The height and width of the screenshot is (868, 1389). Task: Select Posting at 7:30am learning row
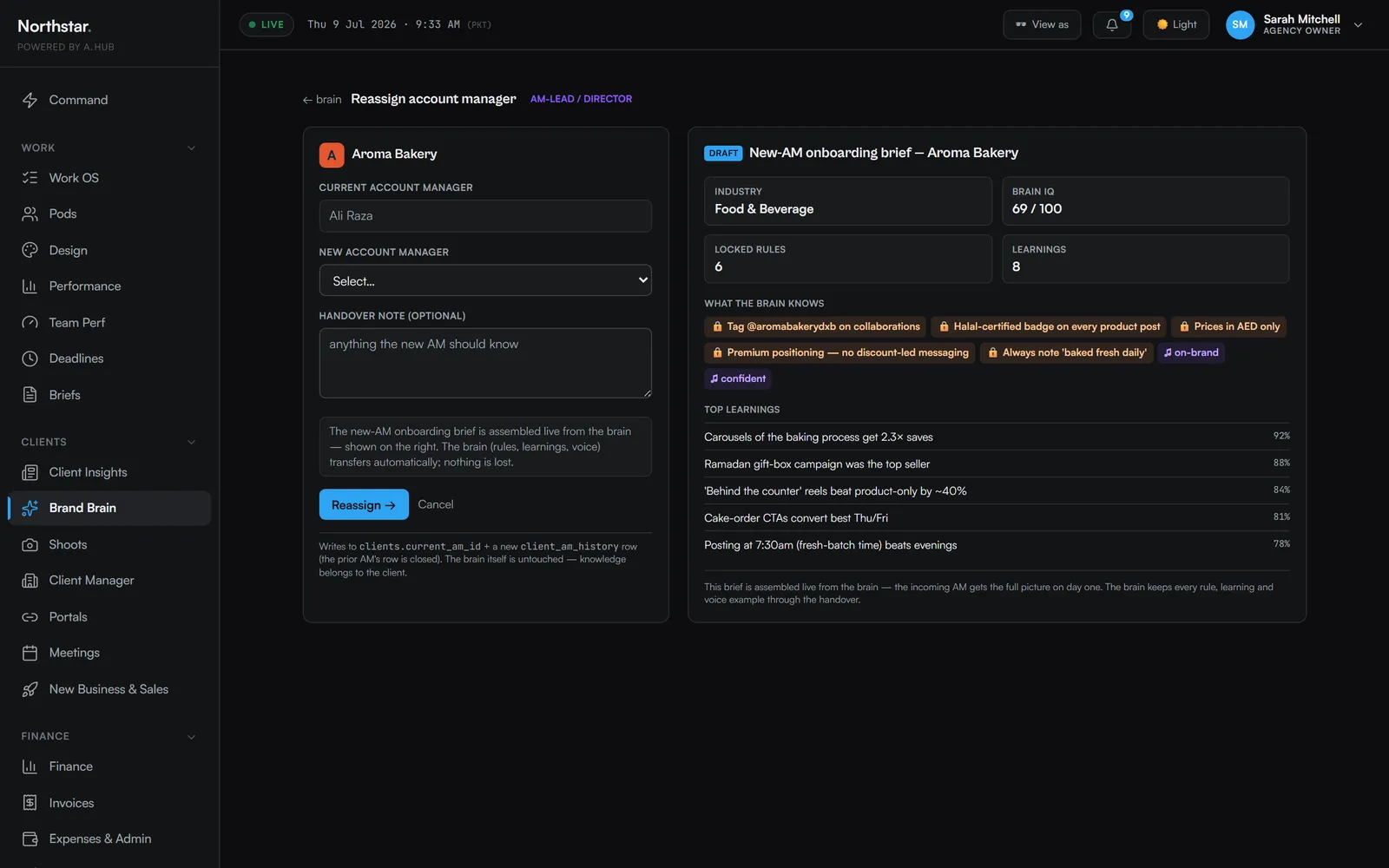click(x=997, y=545)
